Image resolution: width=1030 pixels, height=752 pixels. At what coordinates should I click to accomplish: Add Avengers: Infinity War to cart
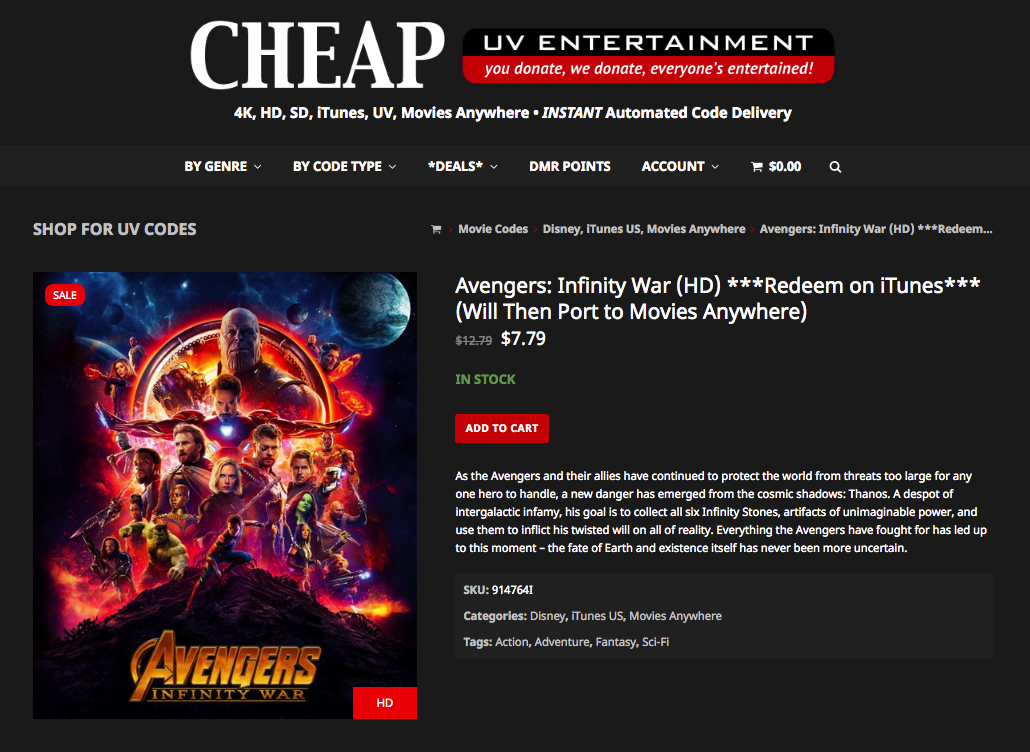pyautogui.click(x=502, y=428)
